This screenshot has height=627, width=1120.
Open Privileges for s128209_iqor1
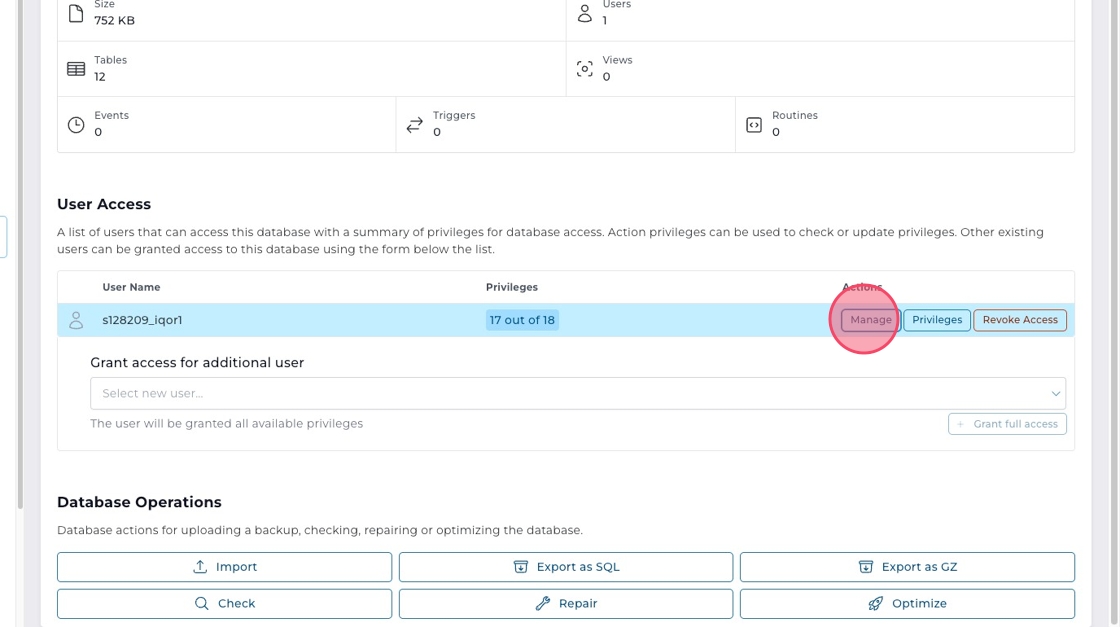[937, 320]
